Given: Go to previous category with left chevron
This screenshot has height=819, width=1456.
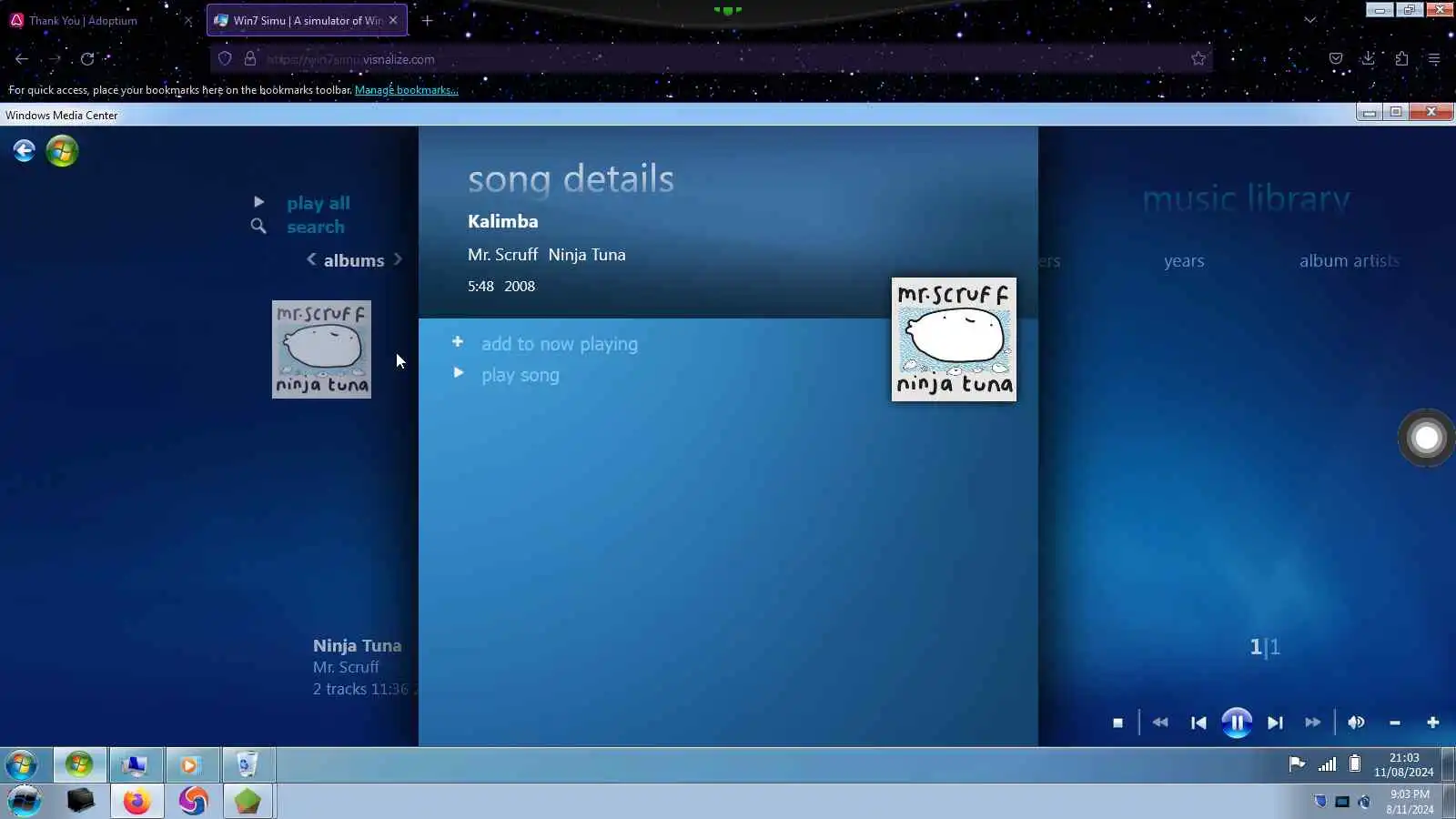Looking at the screenshot, I should point(311,259).
